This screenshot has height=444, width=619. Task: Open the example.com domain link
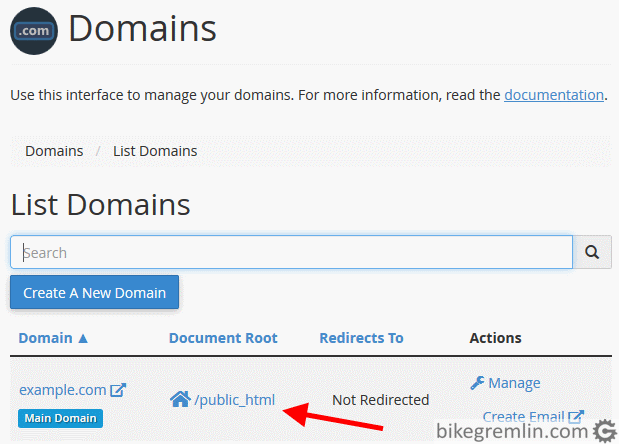63,390
